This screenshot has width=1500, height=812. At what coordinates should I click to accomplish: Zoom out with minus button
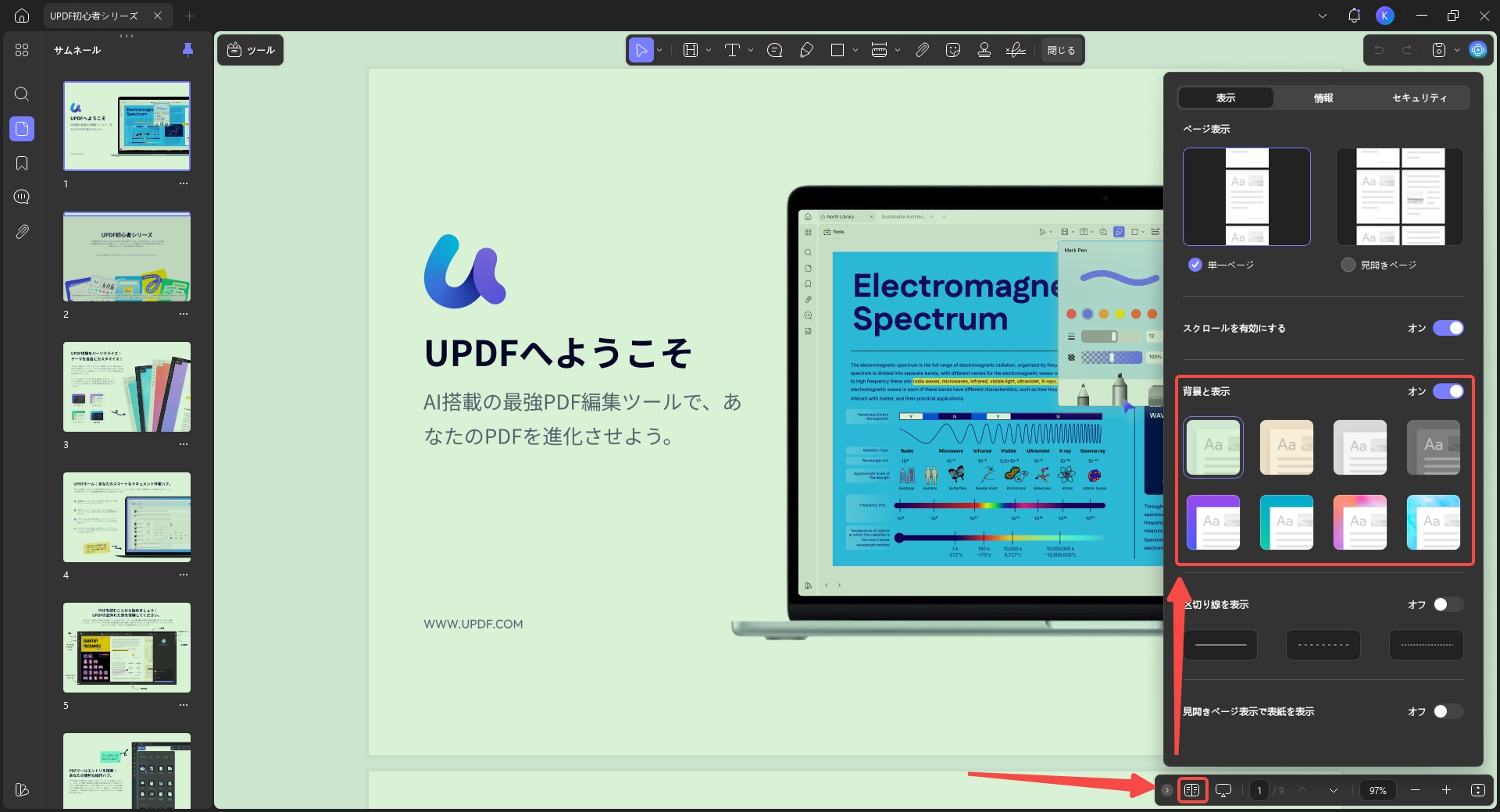(x=1415, y=790)
